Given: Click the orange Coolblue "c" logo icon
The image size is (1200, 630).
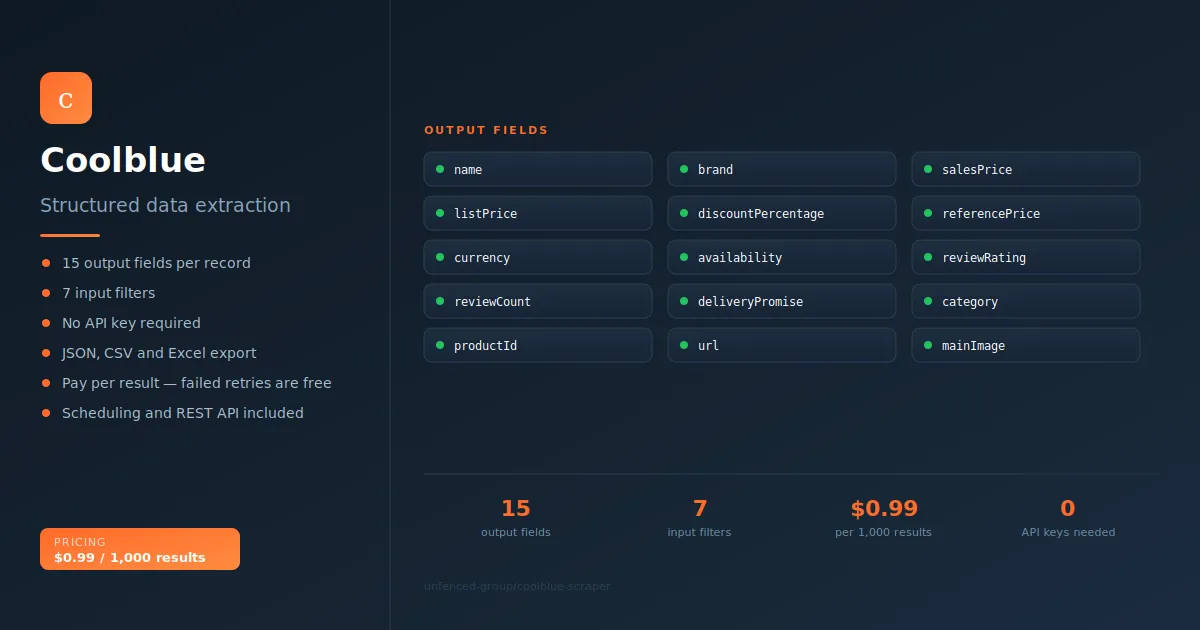Looking at the screenshot, I should [66, 98].
